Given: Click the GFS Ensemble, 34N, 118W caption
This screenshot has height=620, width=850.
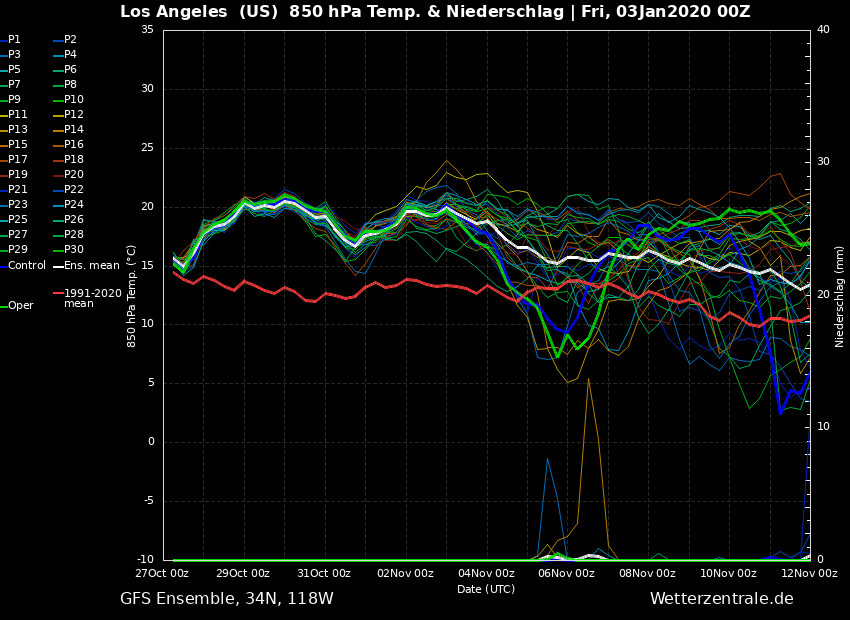Looking at the screenshot, I should click(227, 599).
